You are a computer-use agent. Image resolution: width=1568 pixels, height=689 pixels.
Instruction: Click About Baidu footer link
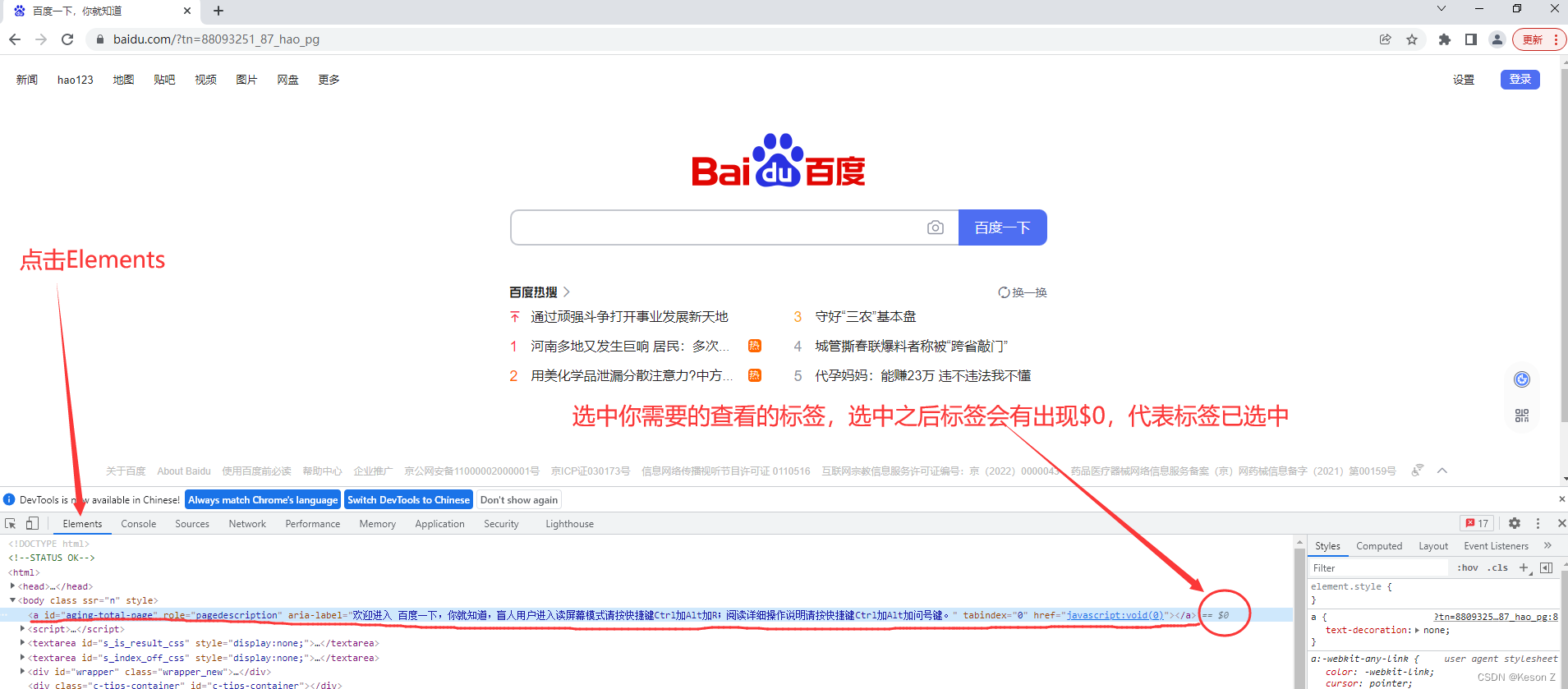tap(184, 471)
